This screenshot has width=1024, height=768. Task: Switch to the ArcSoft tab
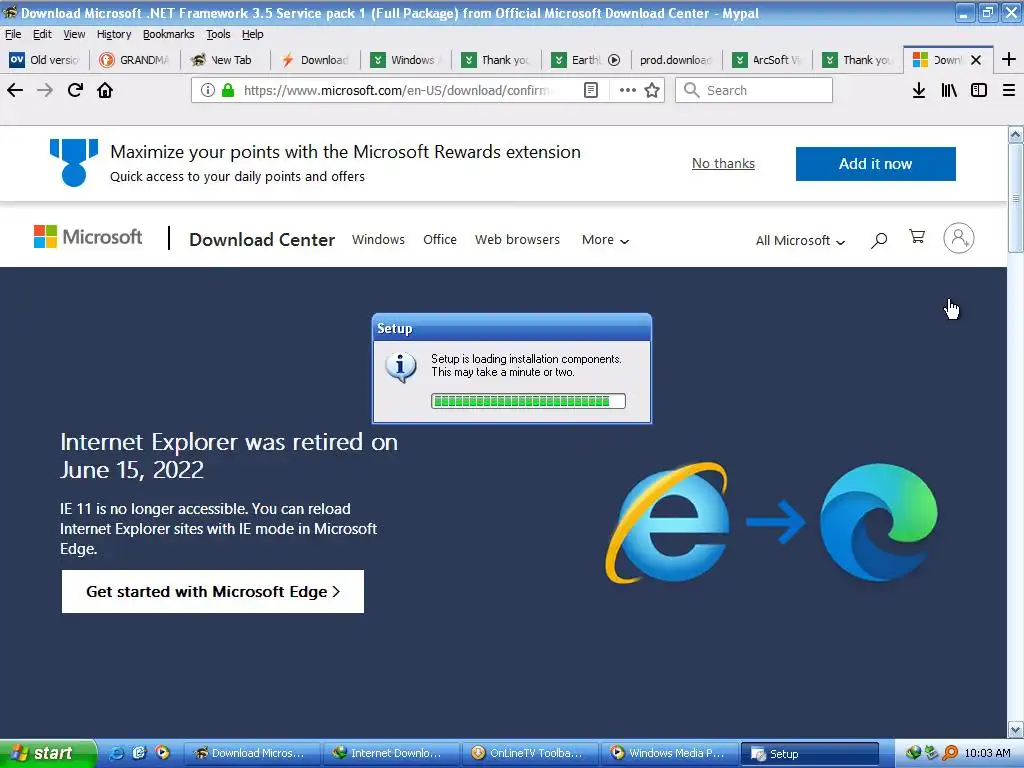coord(768,60)
